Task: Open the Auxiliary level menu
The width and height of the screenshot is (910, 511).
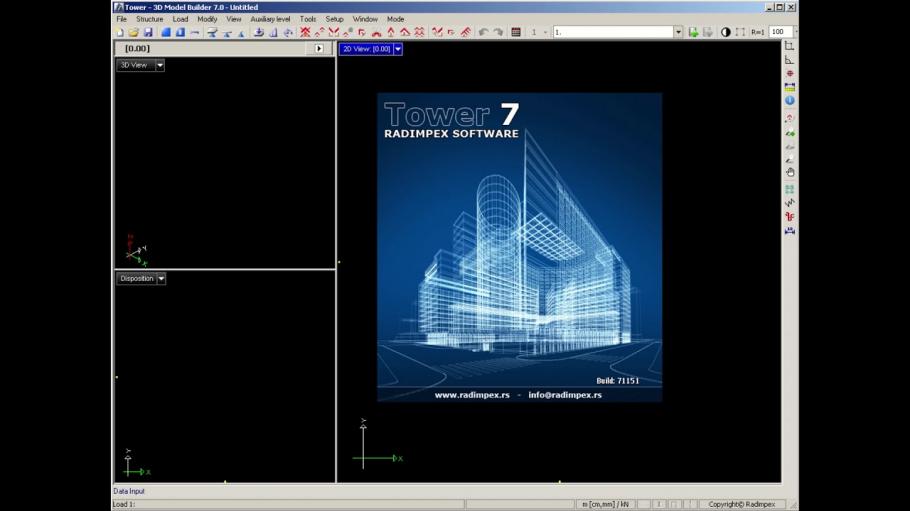Action: 270,19
